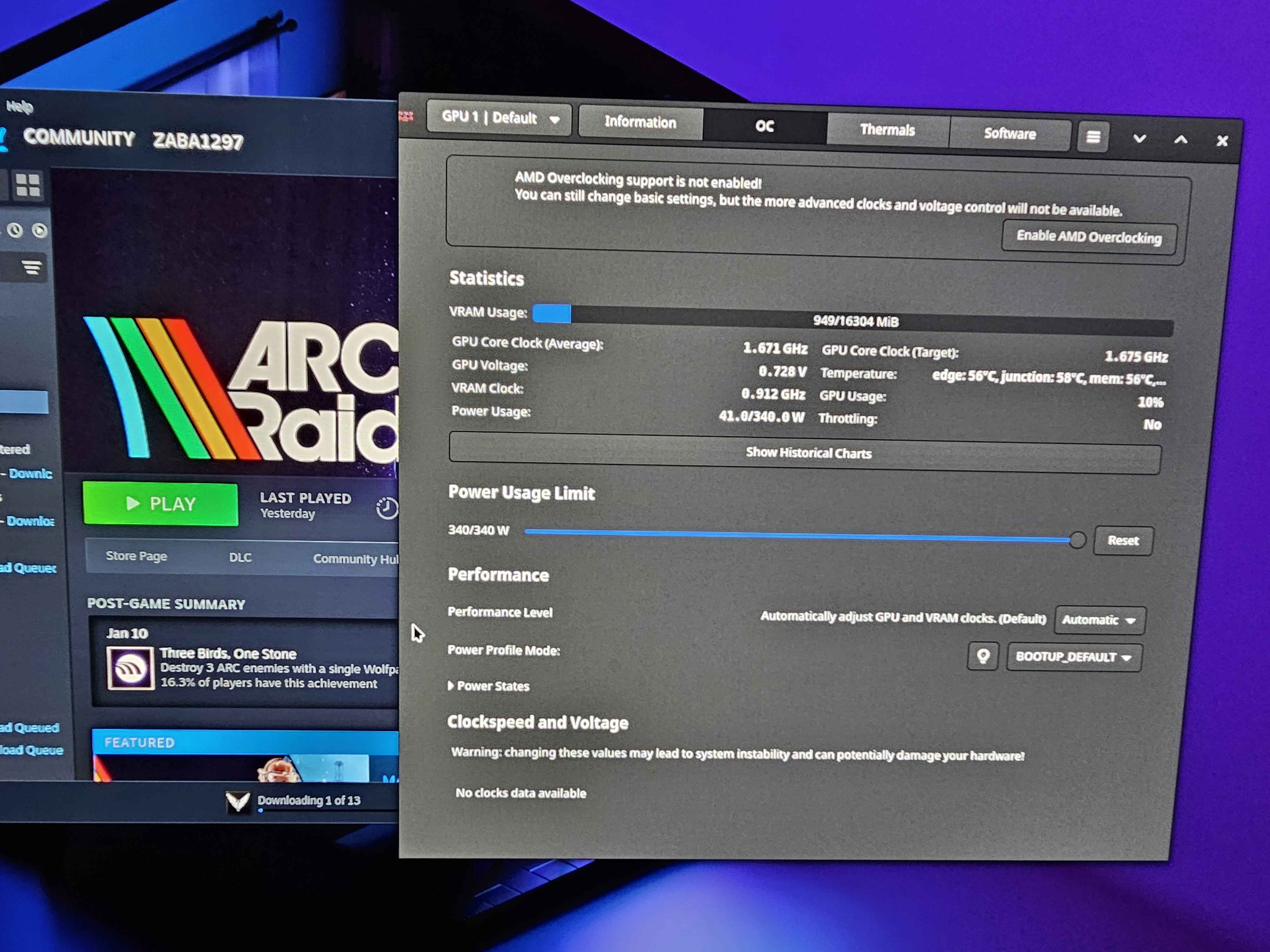Click the Three Birds, One Stone achievement icon
This screenshot has height=952, width=1270.
[130, 668]
